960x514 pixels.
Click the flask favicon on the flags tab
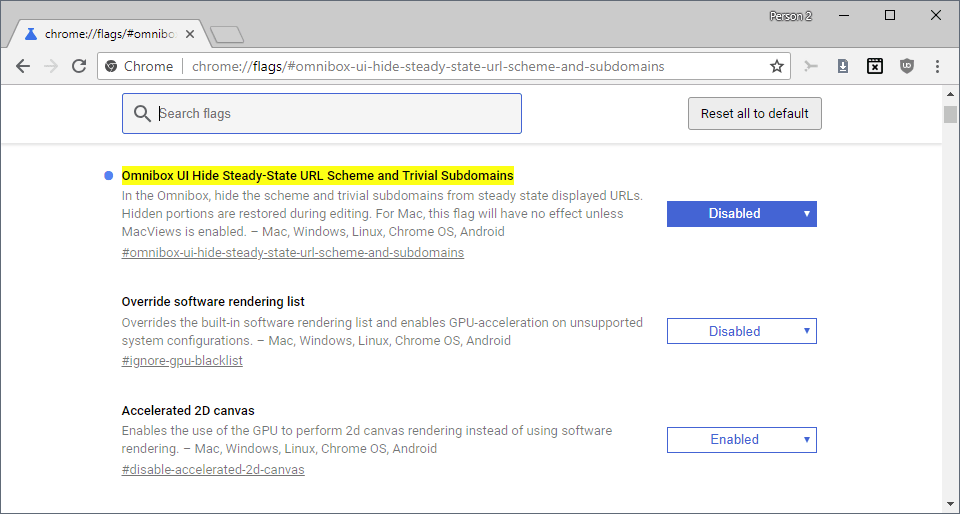(x=31, y=34)
